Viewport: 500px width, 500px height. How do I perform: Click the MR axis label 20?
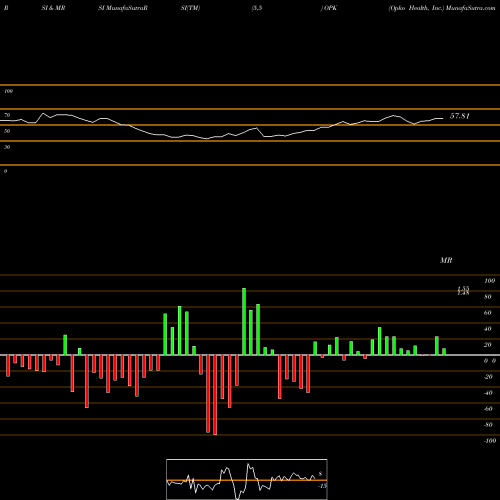tap(488, 345)
